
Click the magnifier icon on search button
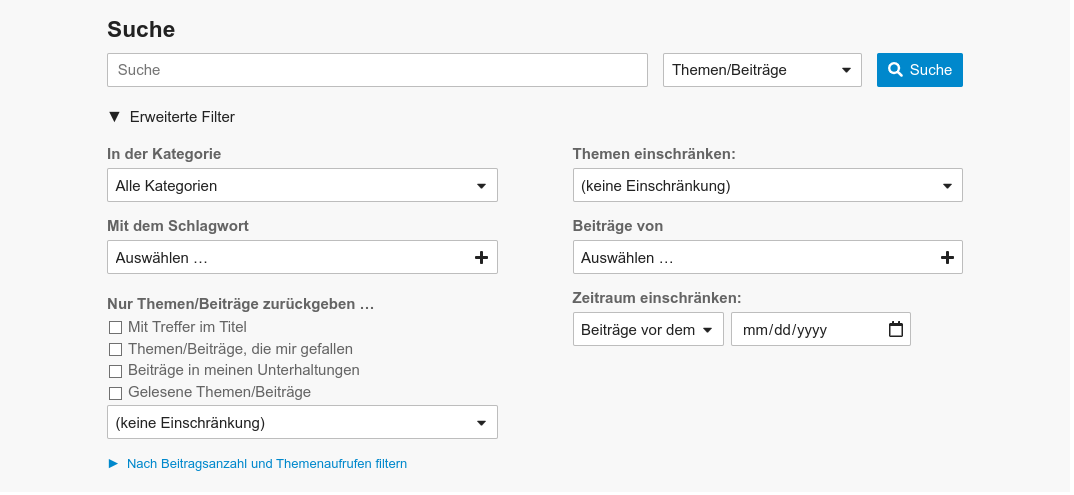click(x=895, y=70)
